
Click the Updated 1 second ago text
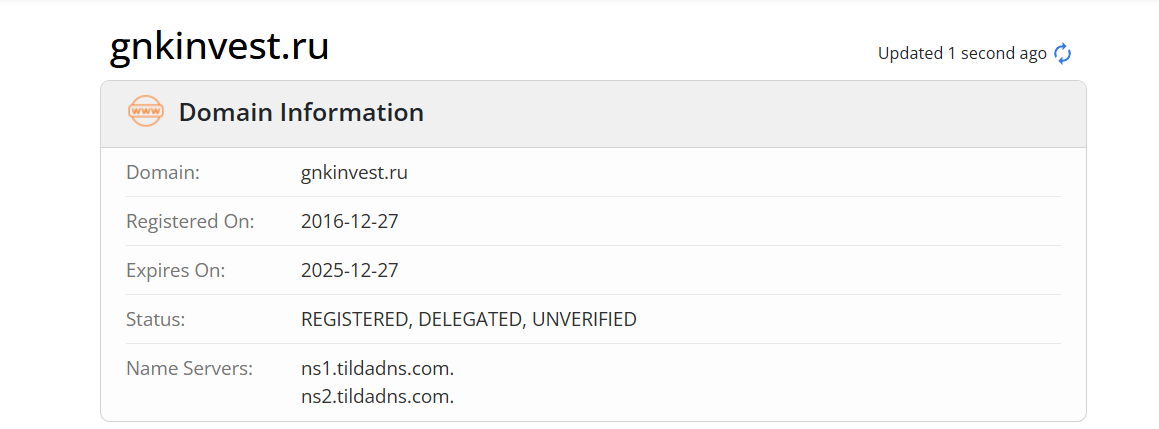[x=962, y=53]
